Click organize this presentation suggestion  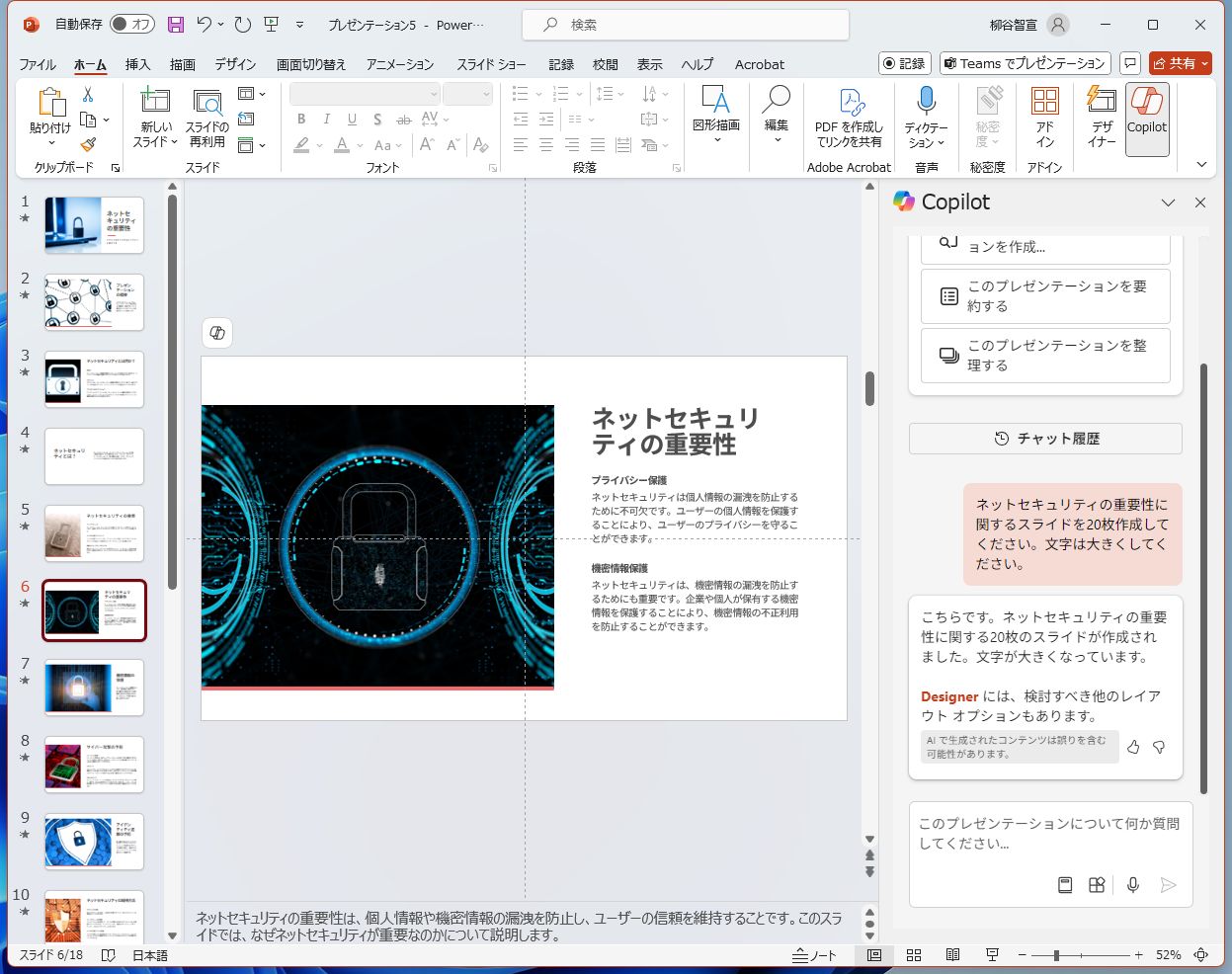pos(1045,356)
